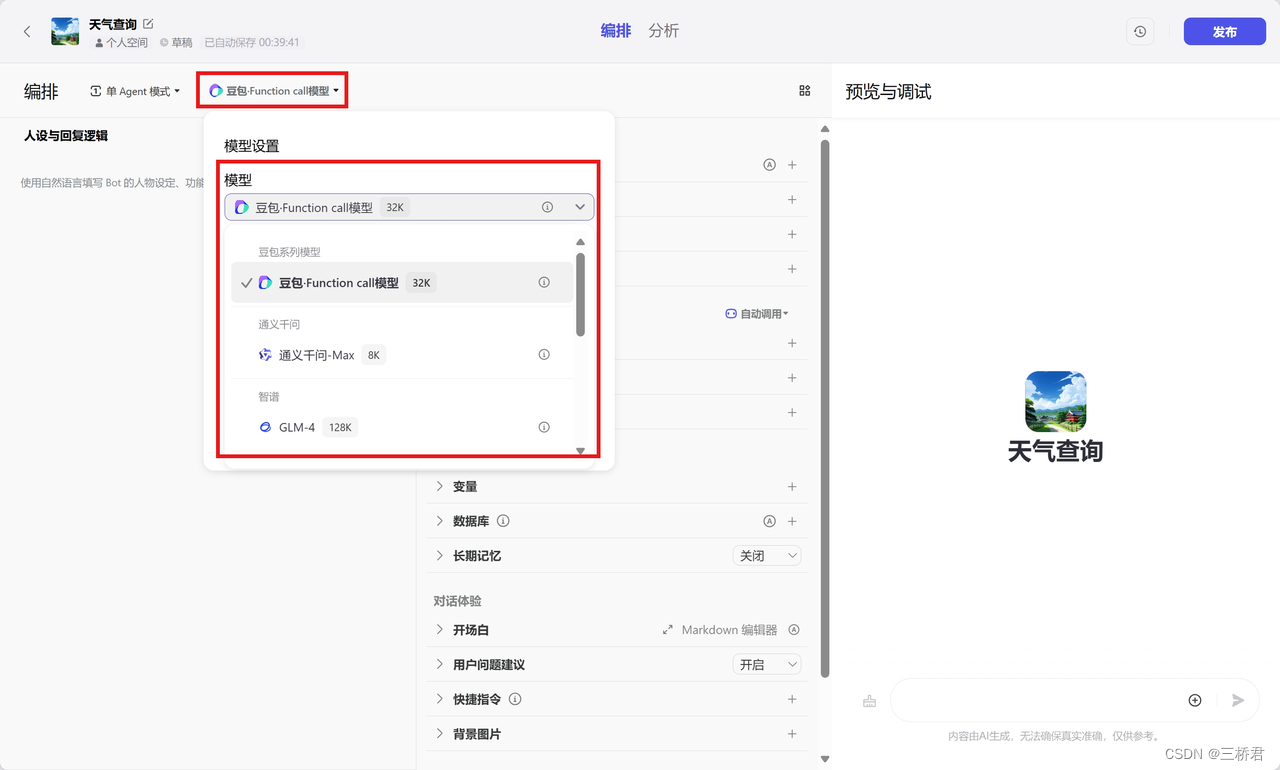Viewport: 1280px width, 770px height.
Task: Show info for 通义千问-Max model
Action: click(544, 355)
